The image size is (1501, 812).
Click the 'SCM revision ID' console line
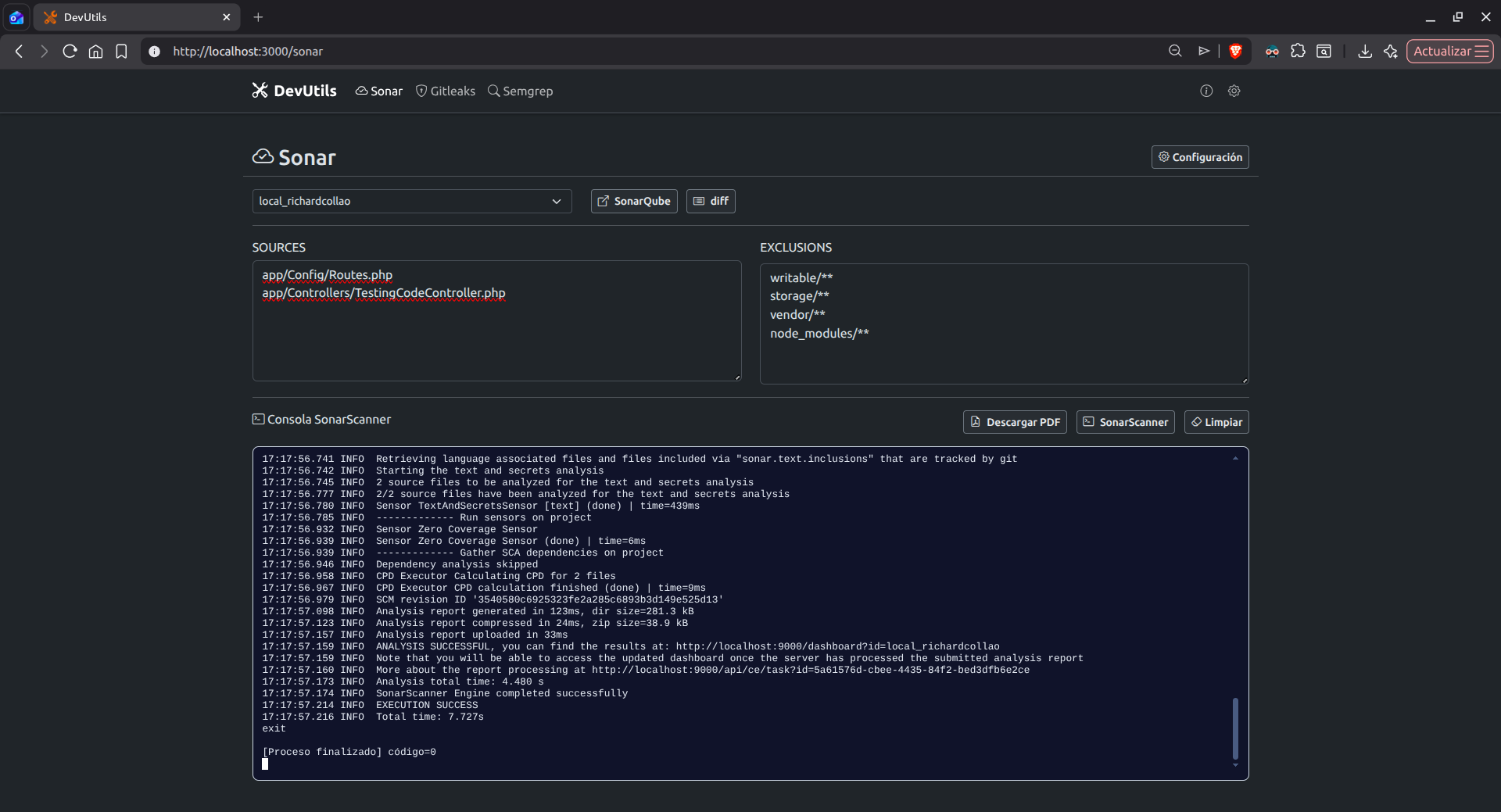coord(493,599)
